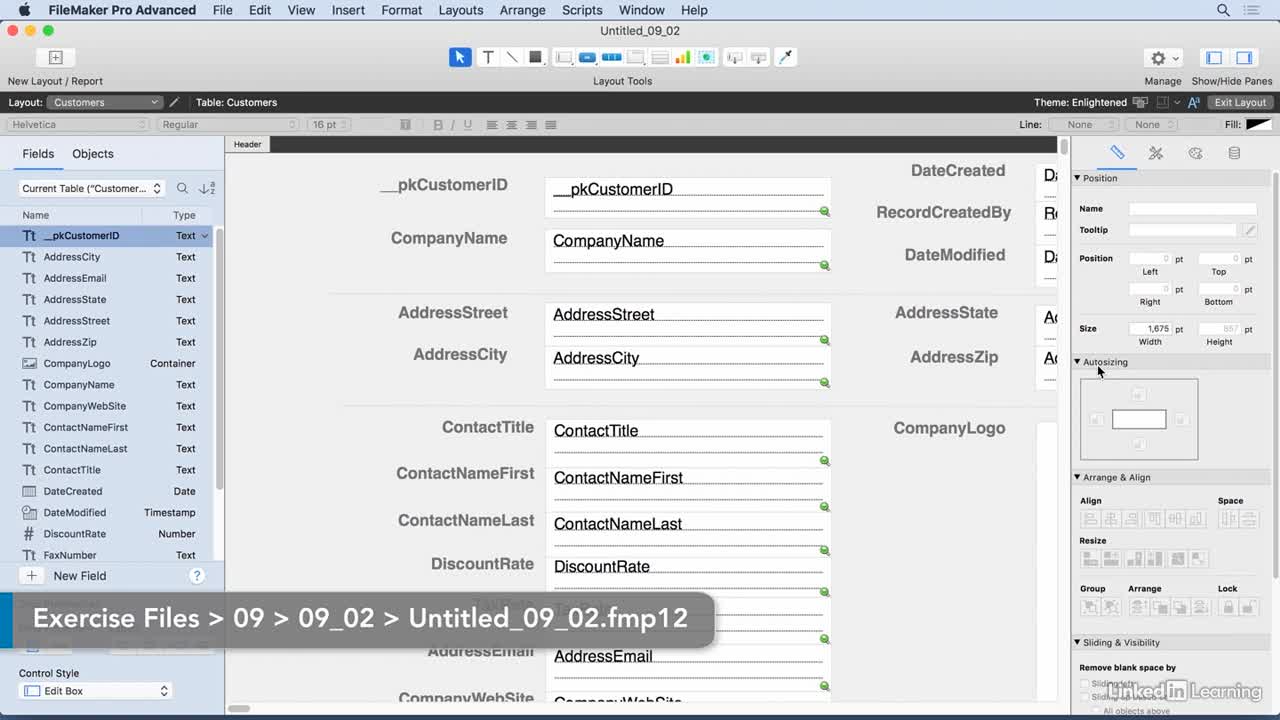Open the Appearance palette inspector tab
Image resolution: width=1280 pixels, height=720 pixels.
tap(1195, 153)
